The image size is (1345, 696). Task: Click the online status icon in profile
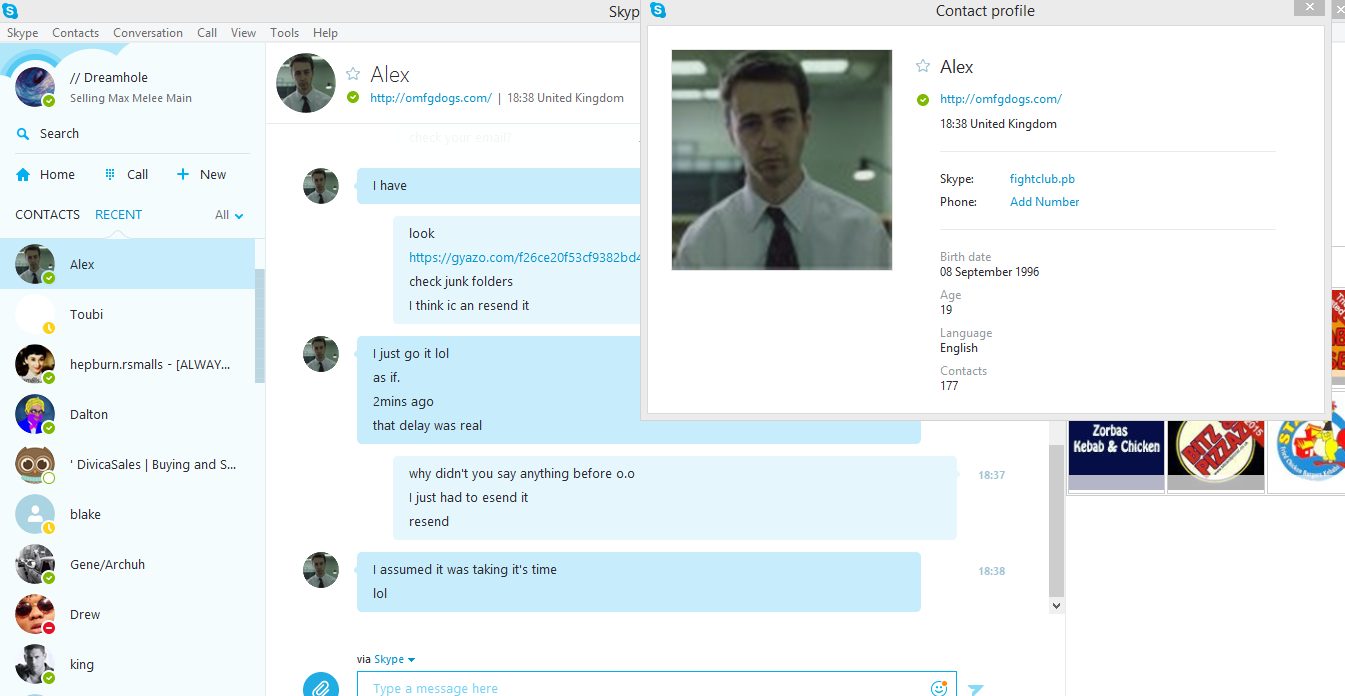tap(923, 100)
